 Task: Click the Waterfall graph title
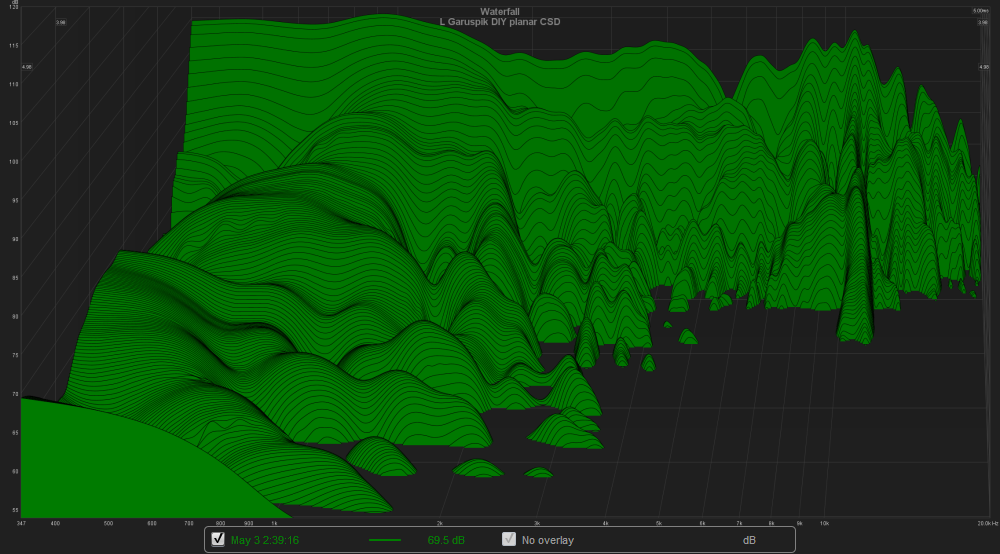coord(500,11)
